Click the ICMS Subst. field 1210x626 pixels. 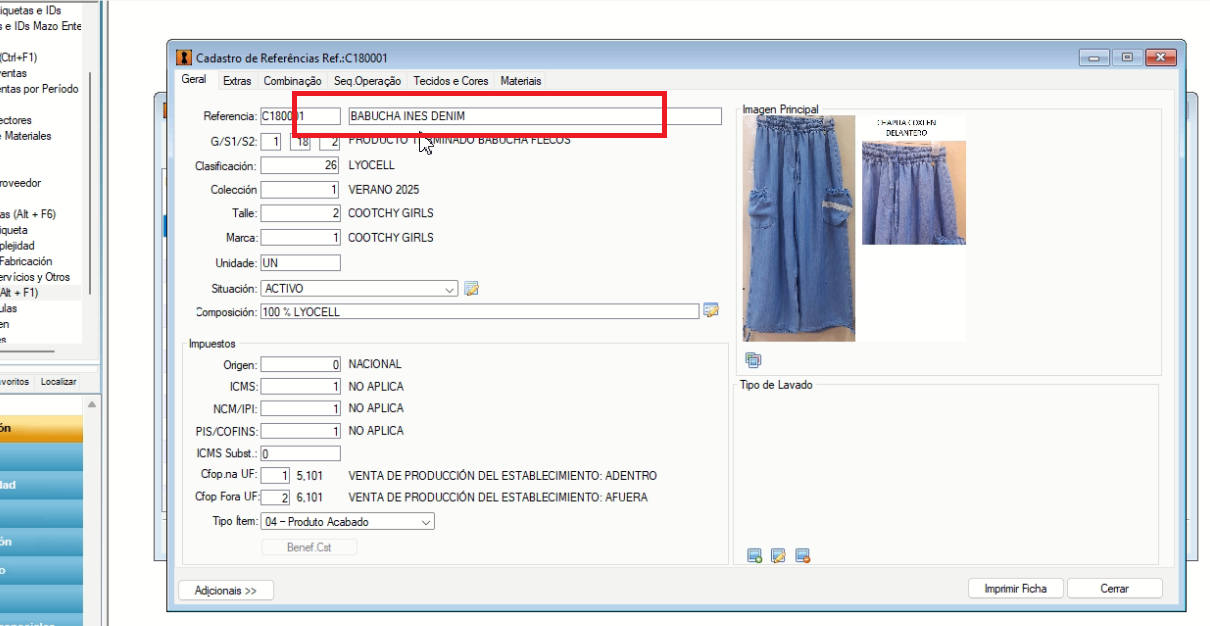[300, 454]
